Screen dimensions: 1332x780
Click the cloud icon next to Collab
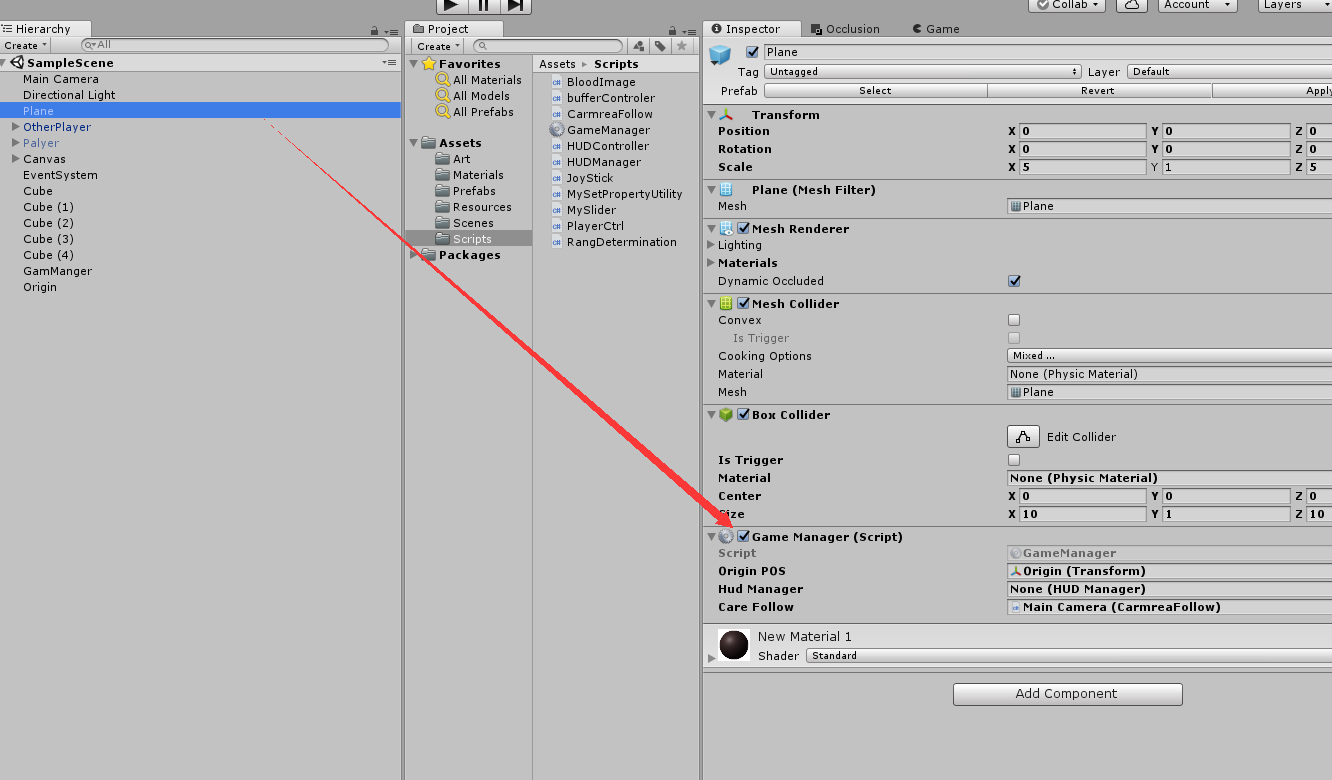click(1130, 5)
